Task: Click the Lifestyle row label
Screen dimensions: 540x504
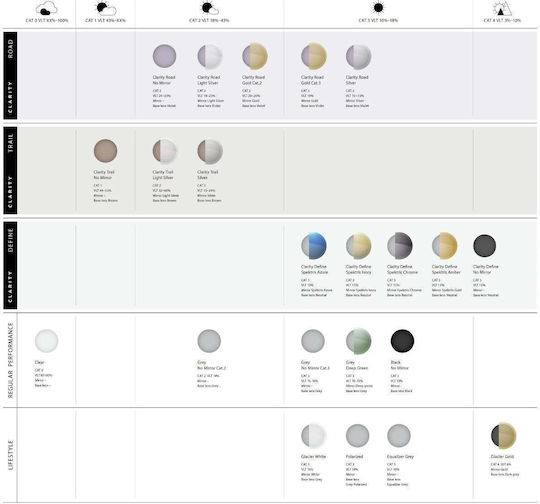Action: point(10,455)
